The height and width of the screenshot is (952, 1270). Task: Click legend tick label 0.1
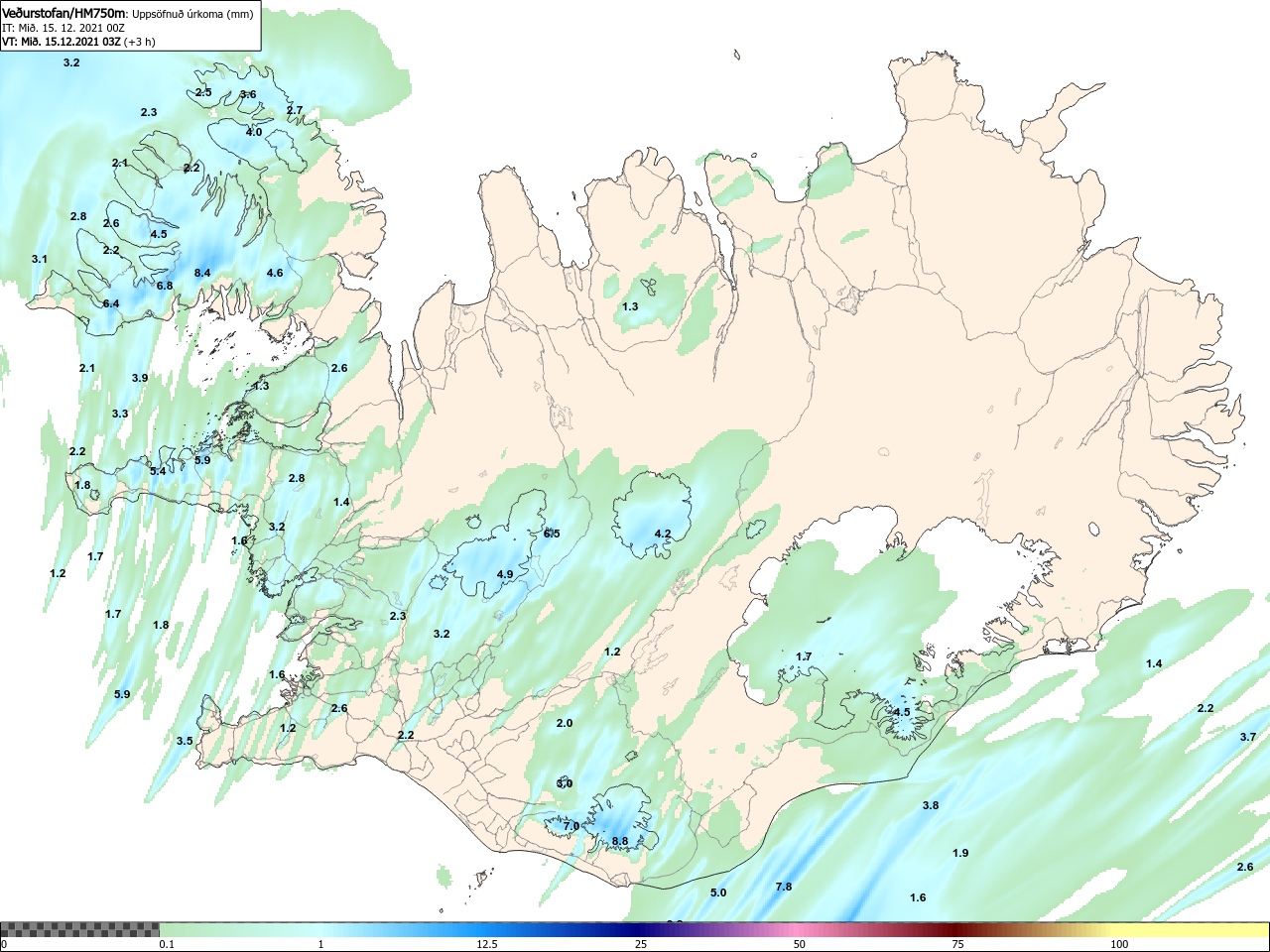[167, 944]
